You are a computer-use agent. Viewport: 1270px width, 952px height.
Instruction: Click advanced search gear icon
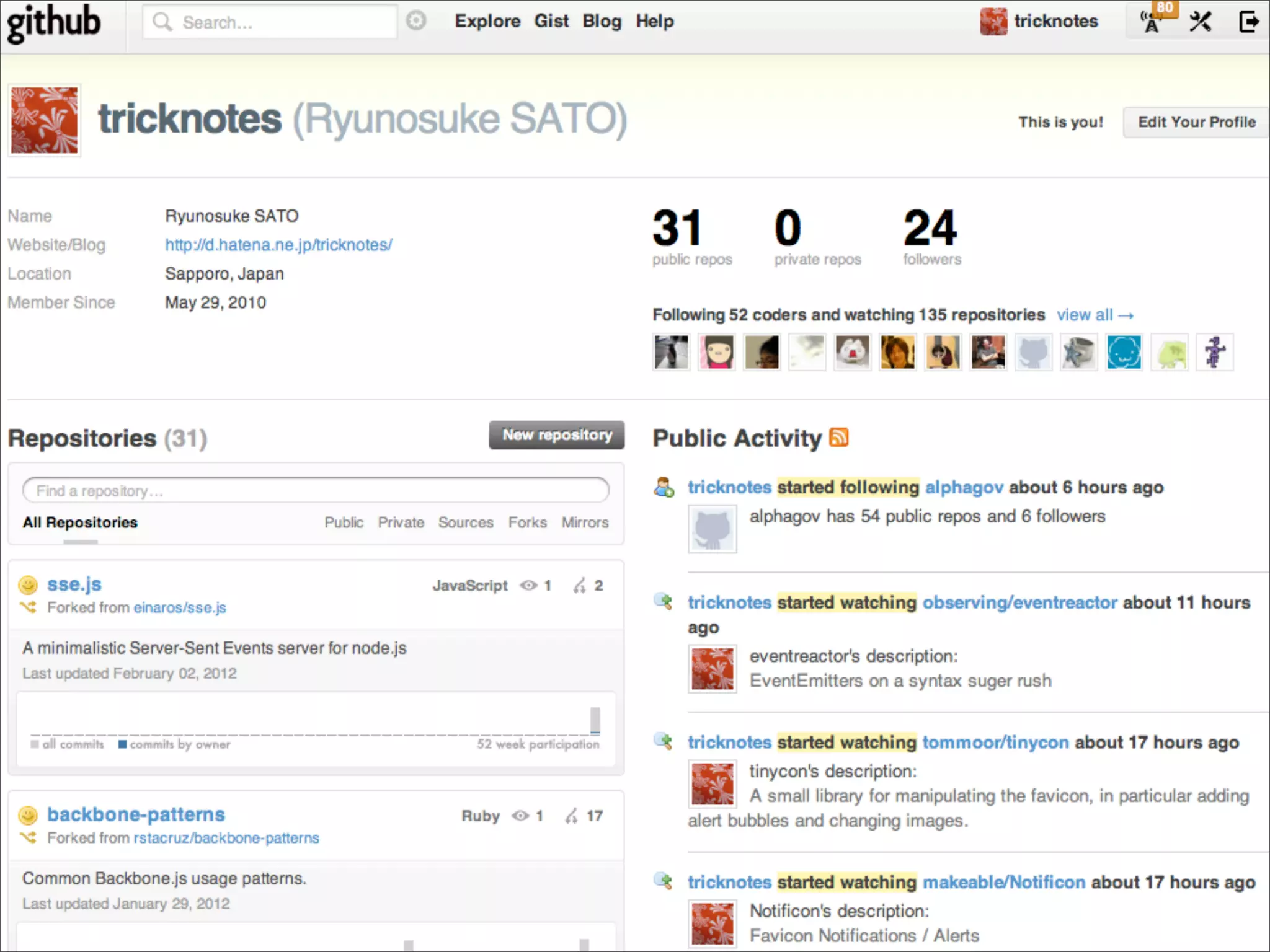coord(416,21)
